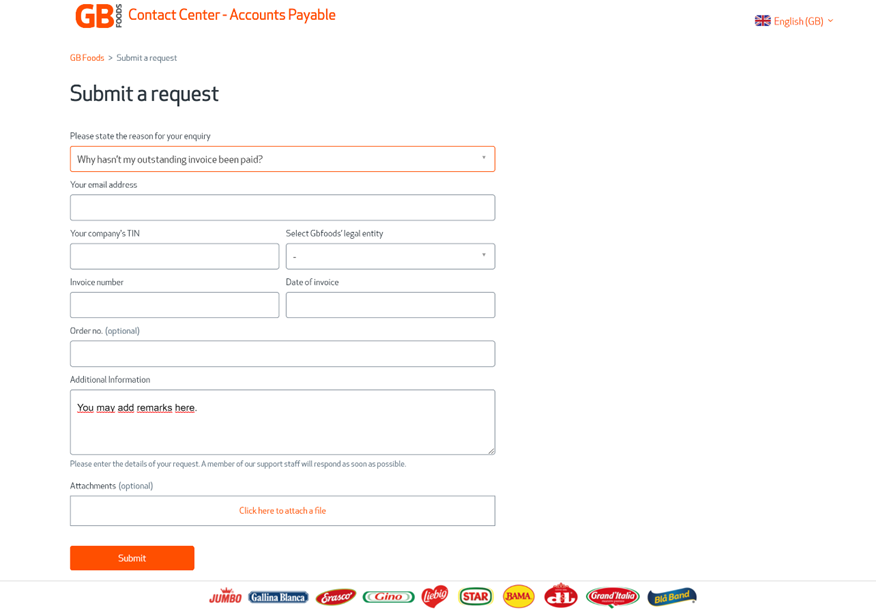
Task: Click here to attach a file
Action: click(x=282, y=511)
